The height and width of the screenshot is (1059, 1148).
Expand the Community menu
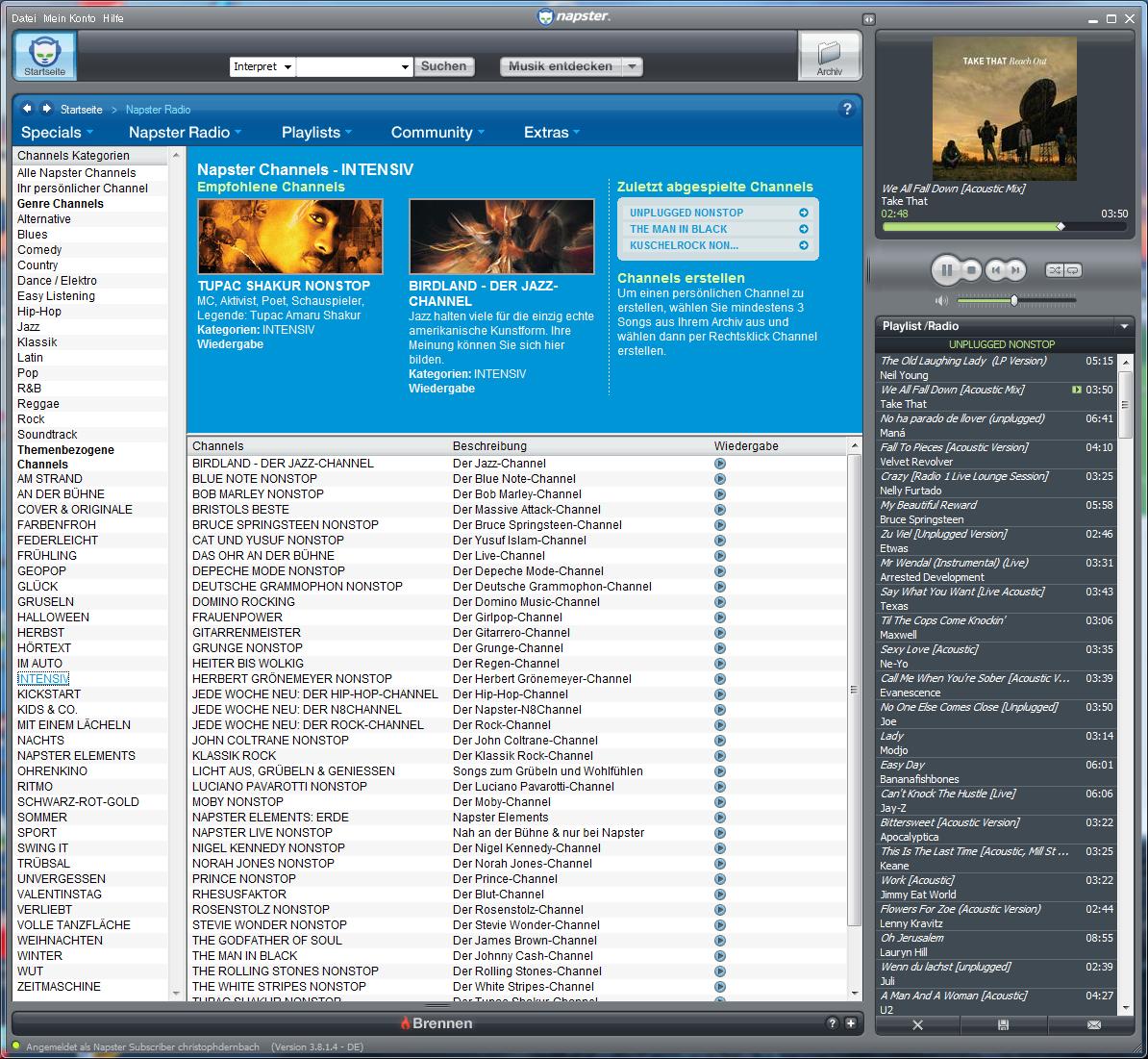coord(437,133)
